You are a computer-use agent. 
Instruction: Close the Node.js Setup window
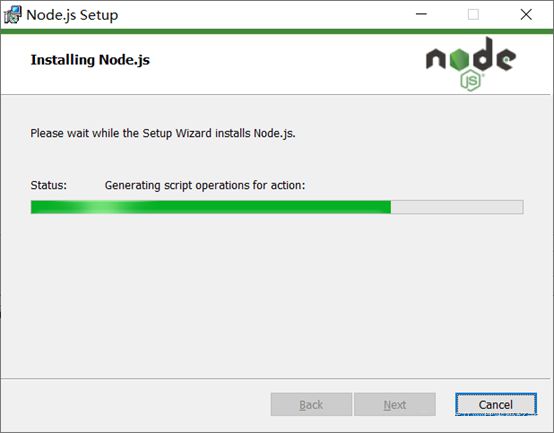pyautogui.click(x=526, y=14)
